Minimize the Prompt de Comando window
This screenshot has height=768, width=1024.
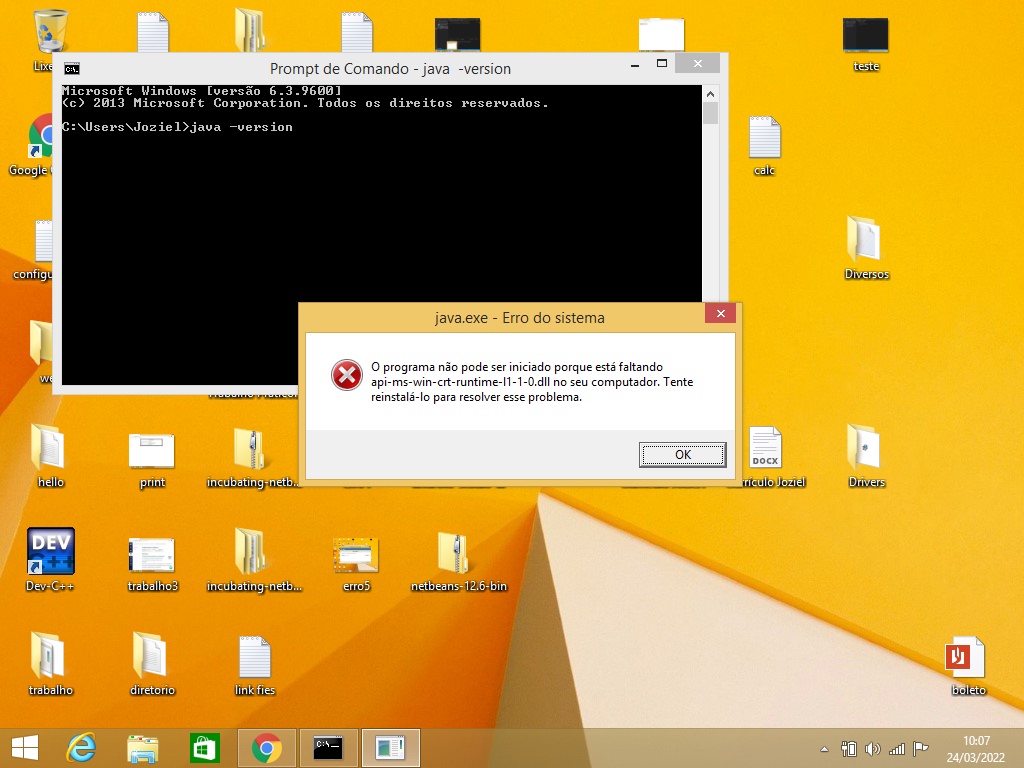click(x=635, y=64)
